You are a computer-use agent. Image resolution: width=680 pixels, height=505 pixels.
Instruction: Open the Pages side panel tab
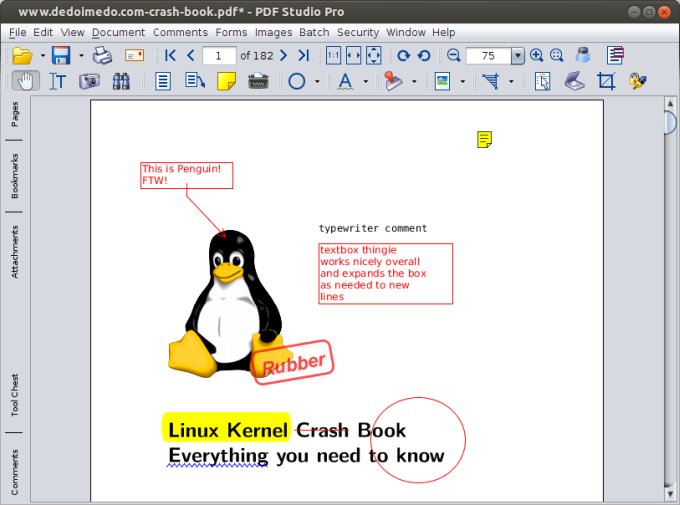(15, 114)
